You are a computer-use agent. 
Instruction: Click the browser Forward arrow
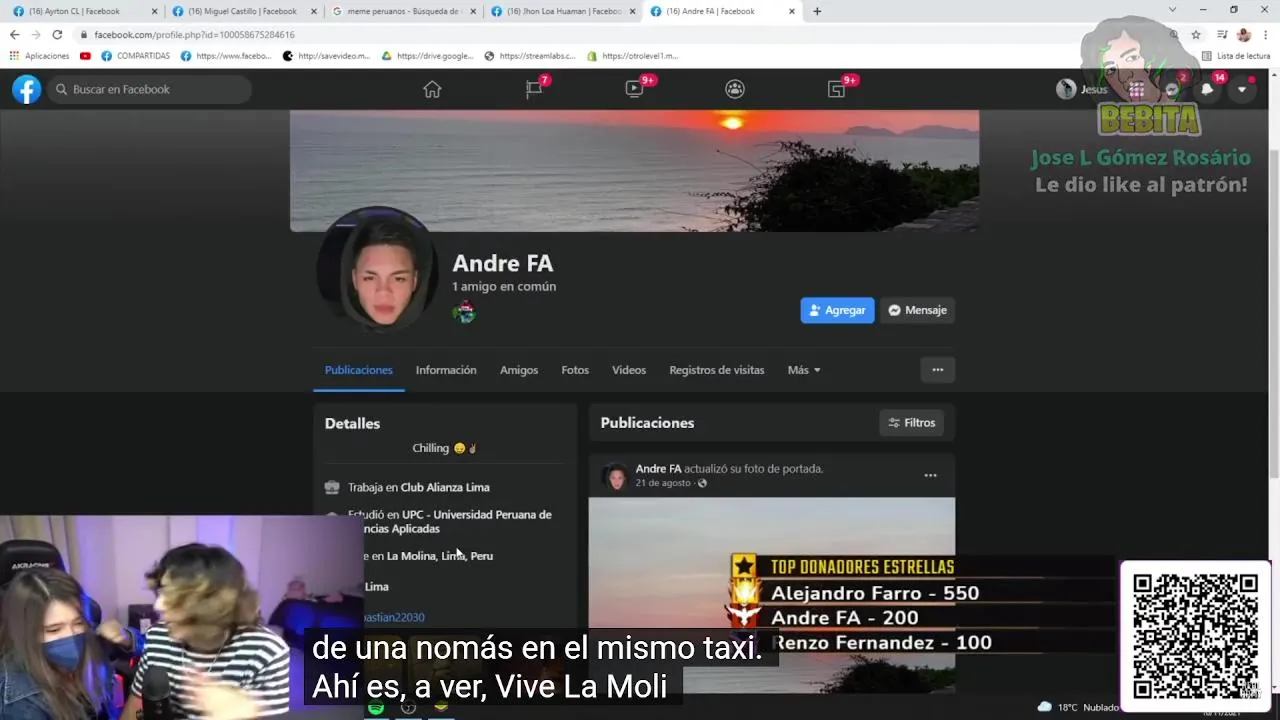click(36, 34)
